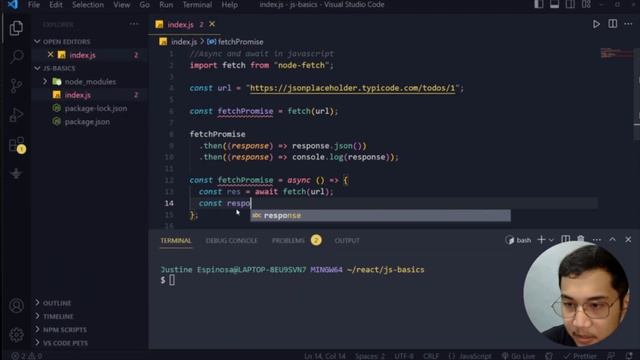The image size is (640, 360).
Task: Toggle primary side bar layout icon
Action: coord(539,4)
